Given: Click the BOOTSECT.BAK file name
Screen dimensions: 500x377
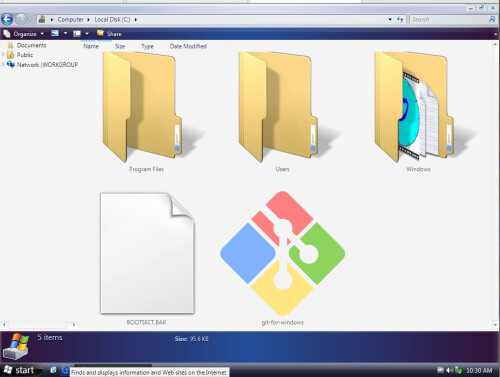Looking at the screenshot, I should pyautogui.click(x=146, y=322).
